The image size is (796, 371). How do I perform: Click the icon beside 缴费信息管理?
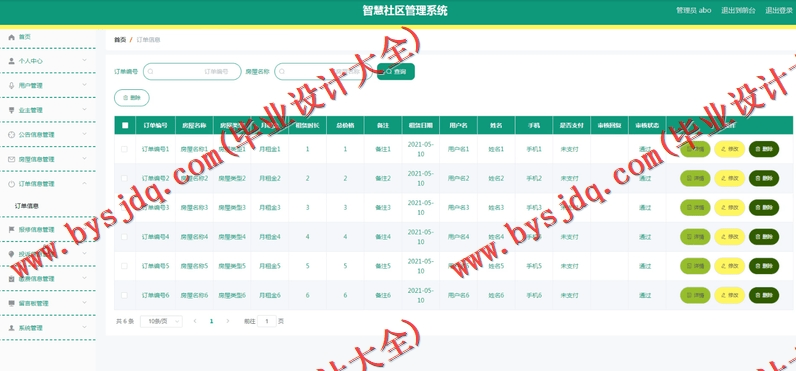(12, 279)
